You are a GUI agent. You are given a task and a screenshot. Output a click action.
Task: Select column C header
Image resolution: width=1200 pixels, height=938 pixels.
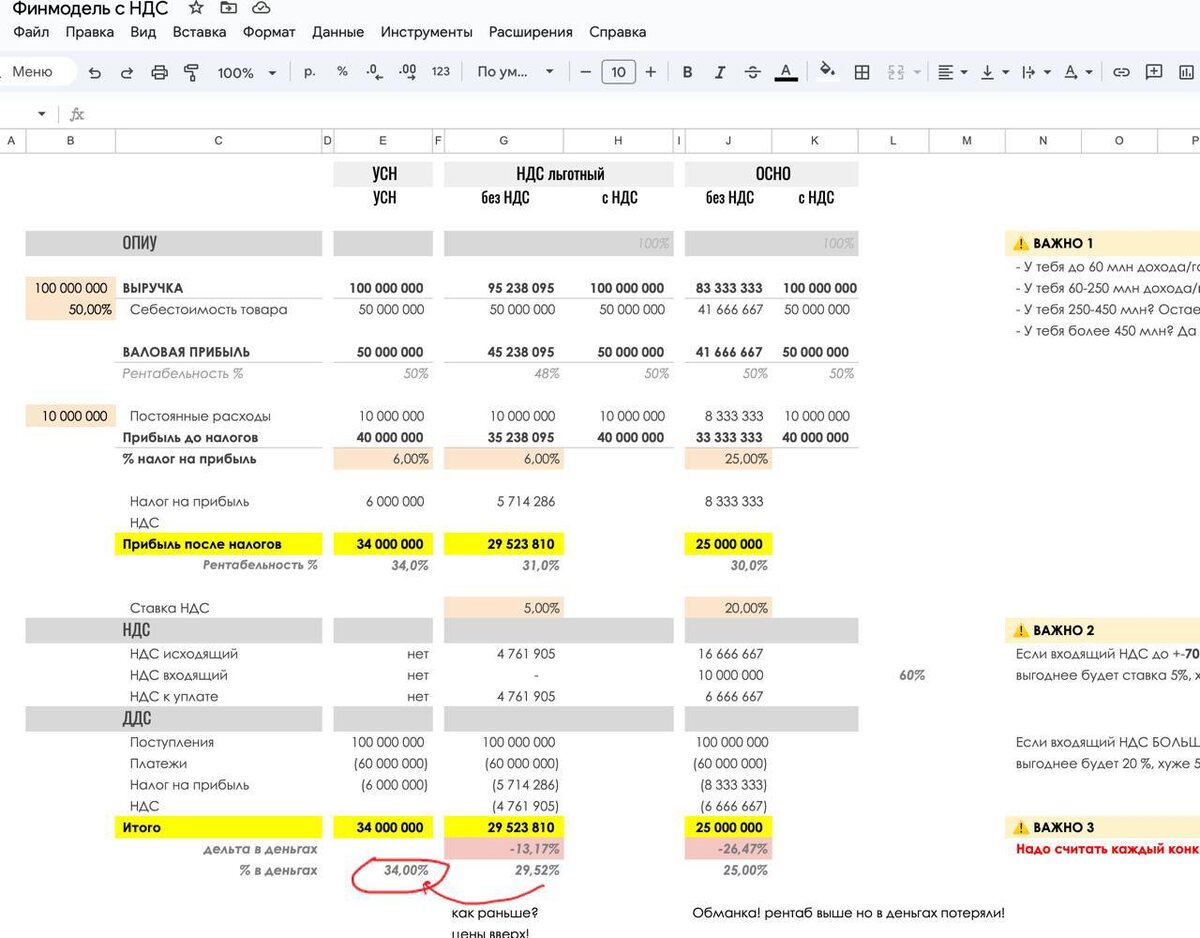[219, 141]
